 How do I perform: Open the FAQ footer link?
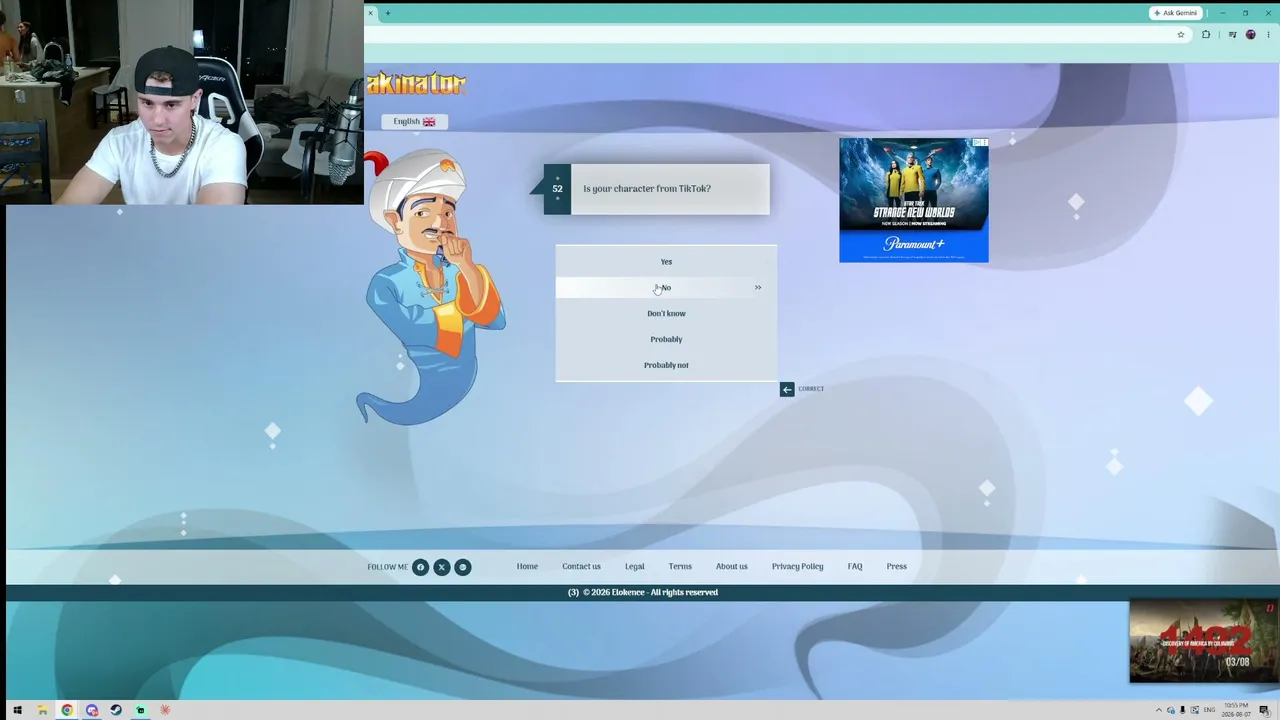[x=855, y=567]
